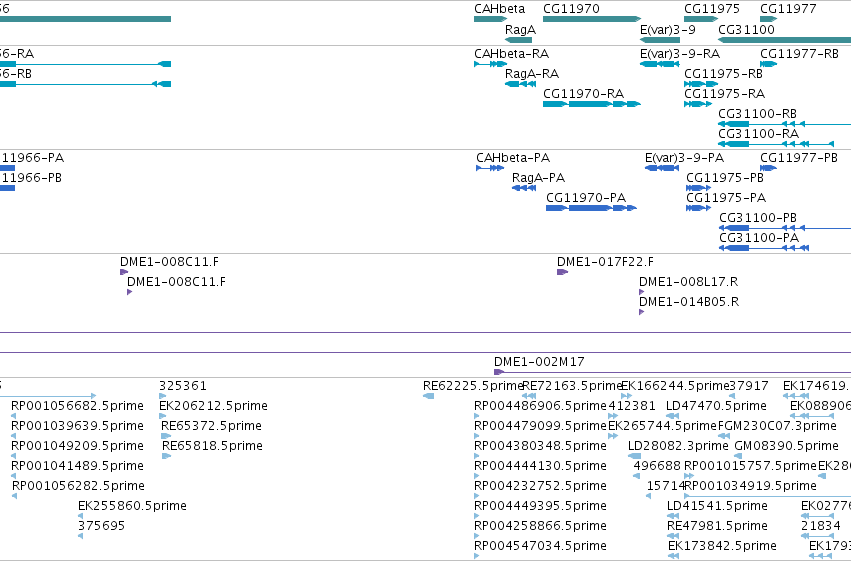Select the RP001041489.5prime EST

tap(14, 476)
